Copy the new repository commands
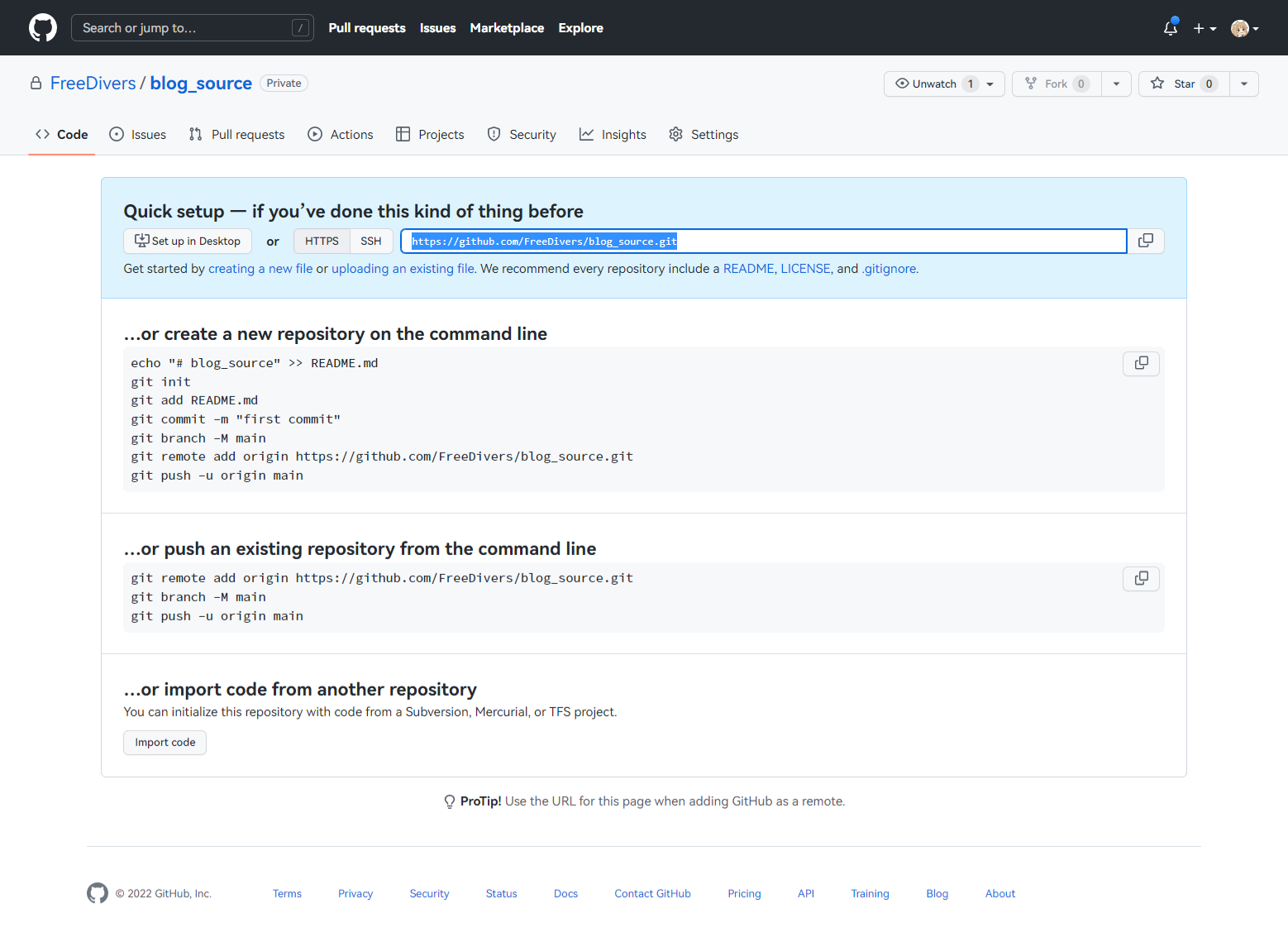The image size is (1288, 947). click(1141, 363)
